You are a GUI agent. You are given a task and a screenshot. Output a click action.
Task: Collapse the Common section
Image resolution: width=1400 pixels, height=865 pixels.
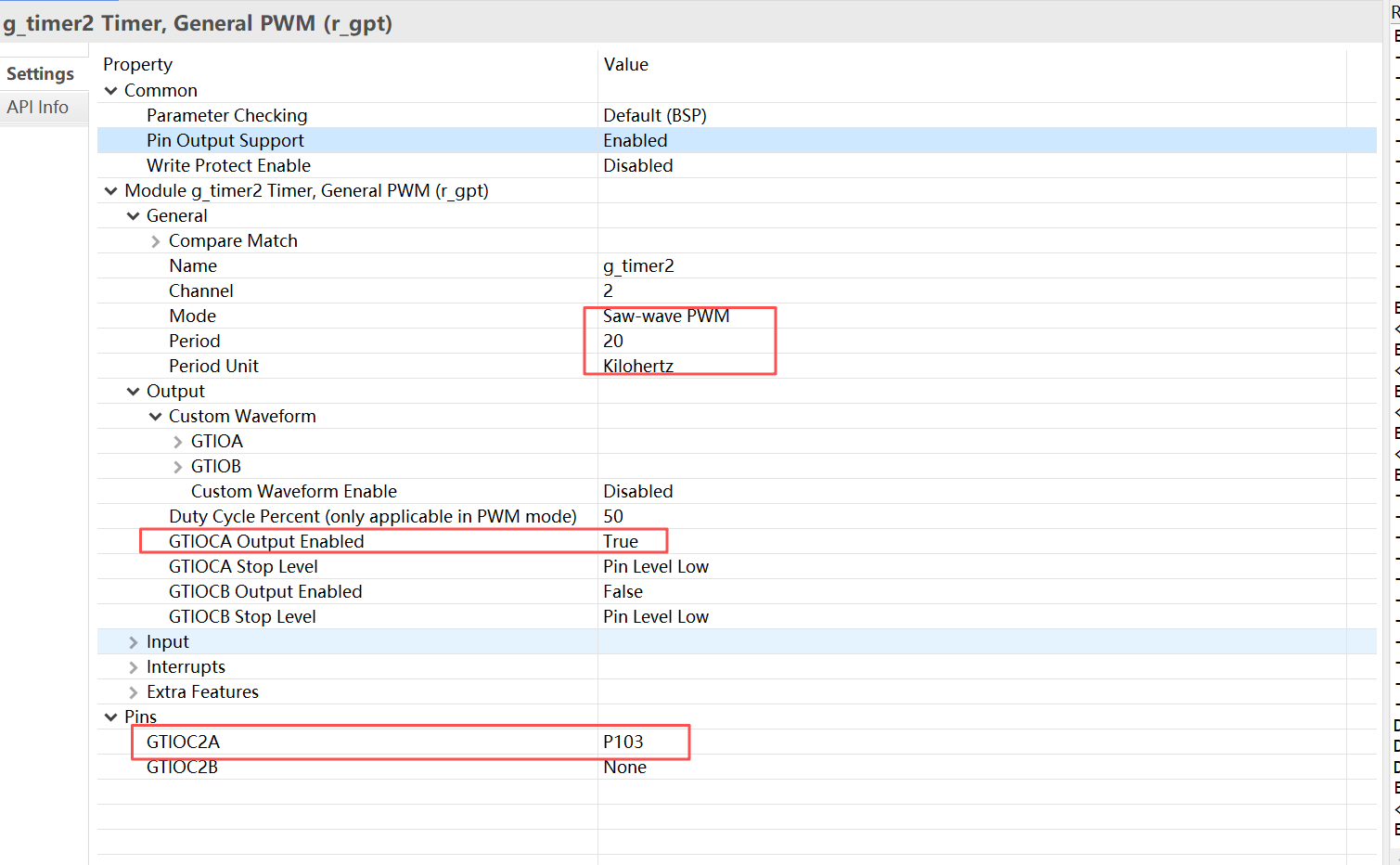[x=111, y=91]
